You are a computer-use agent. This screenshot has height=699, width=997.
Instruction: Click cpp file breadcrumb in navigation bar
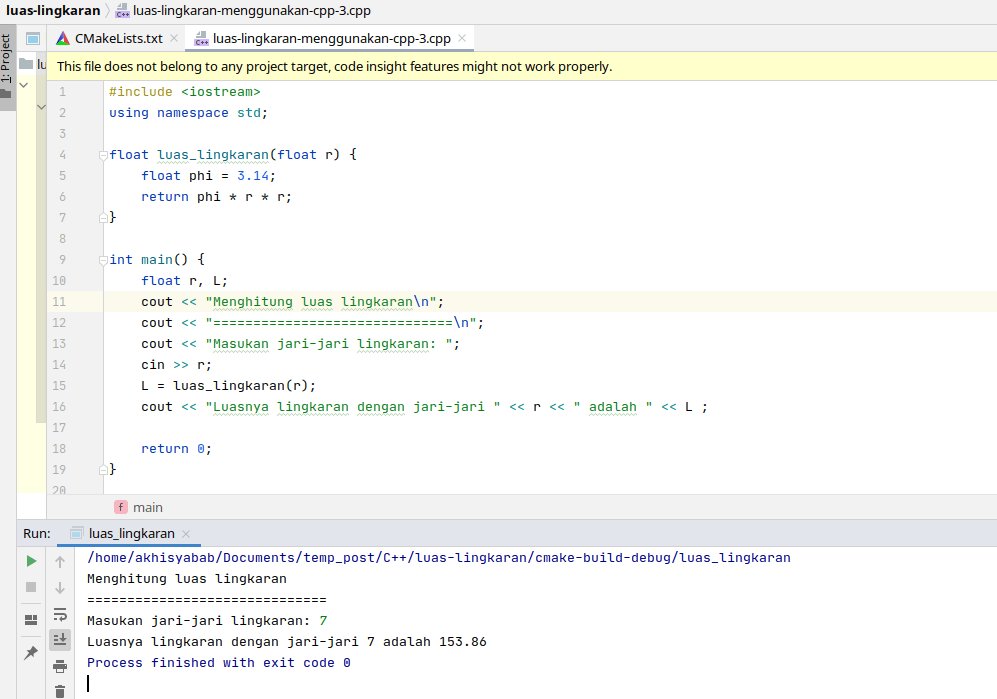tap(244, 10)
